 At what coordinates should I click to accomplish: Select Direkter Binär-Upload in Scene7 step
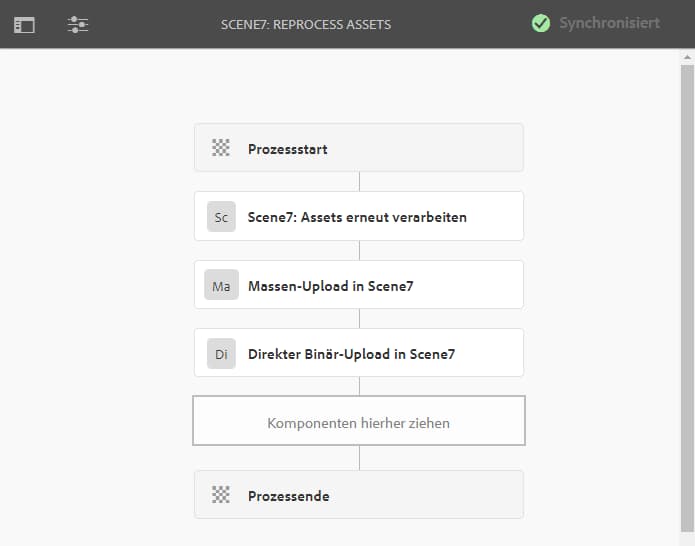pos(359,353)
